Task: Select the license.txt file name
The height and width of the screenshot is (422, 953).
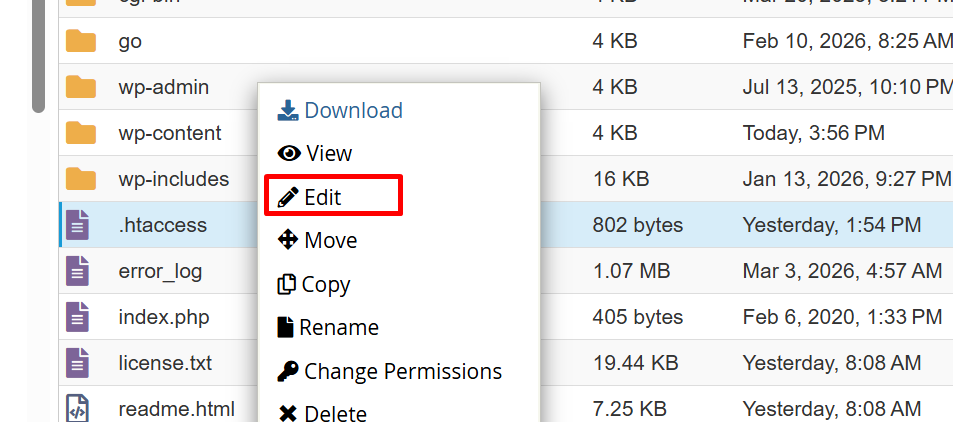Action: click(x=165, y=363)
